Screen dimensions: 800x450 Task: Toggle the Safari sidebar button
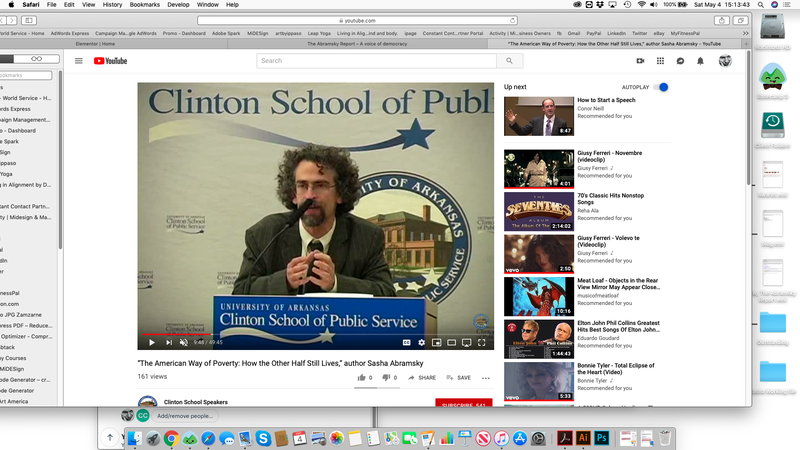coord(29,20)
